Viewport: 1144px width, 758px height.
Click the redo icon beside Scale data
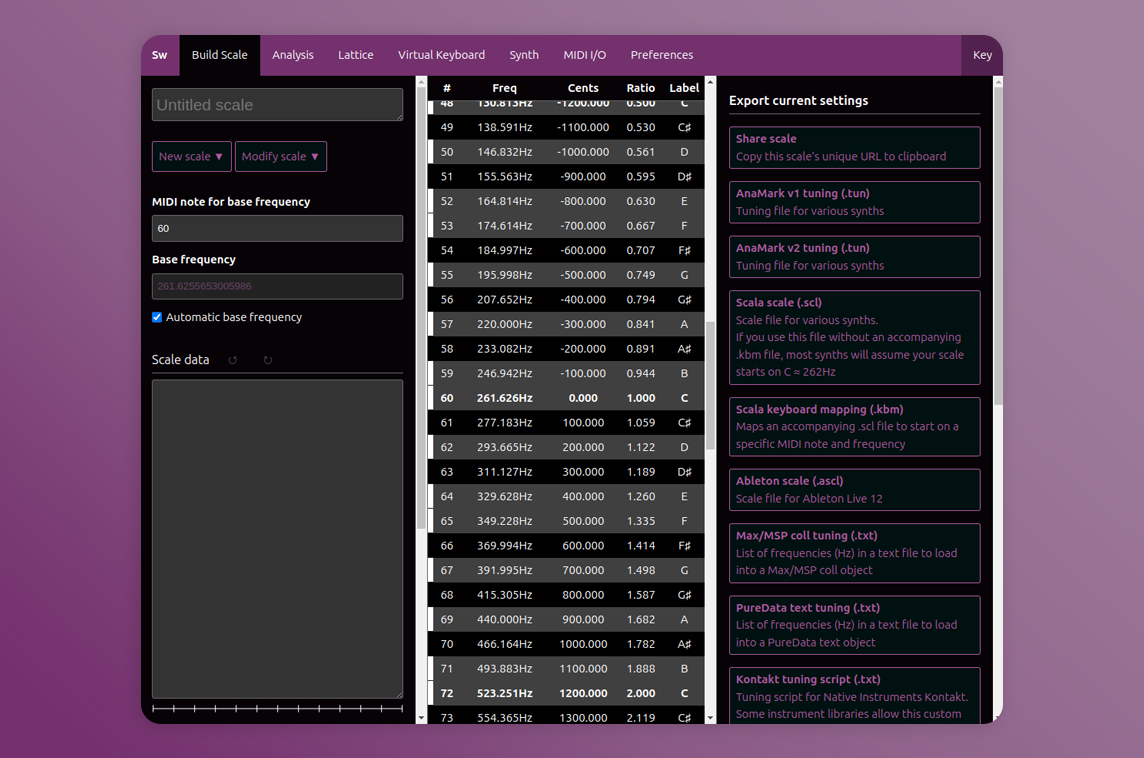coord(268,360)
